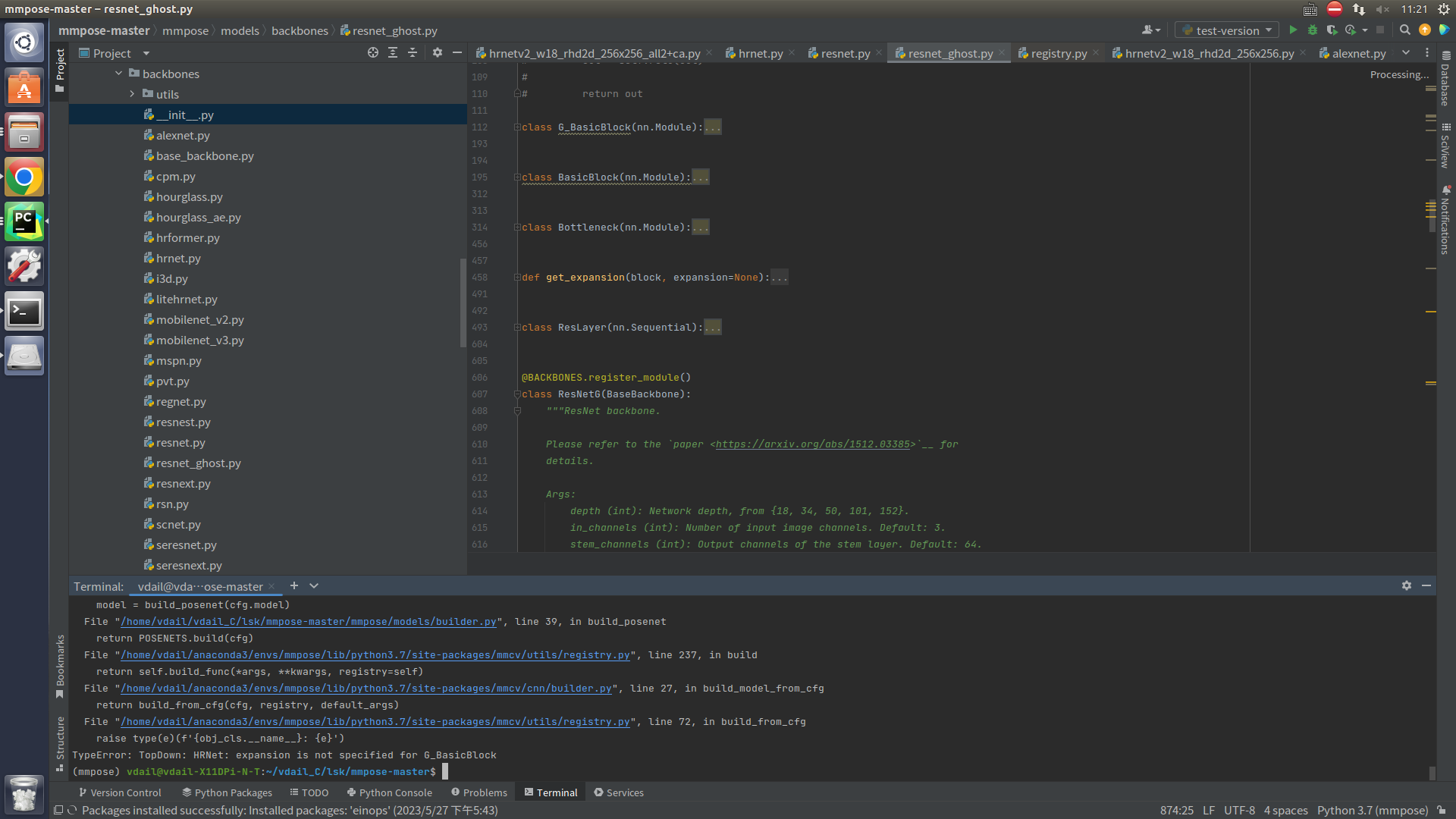Viewport: 1456px width, 819px height.
Task: Collapse All in the Project panel toolbar
Action: pyautogui.click(x=412, y=52)
